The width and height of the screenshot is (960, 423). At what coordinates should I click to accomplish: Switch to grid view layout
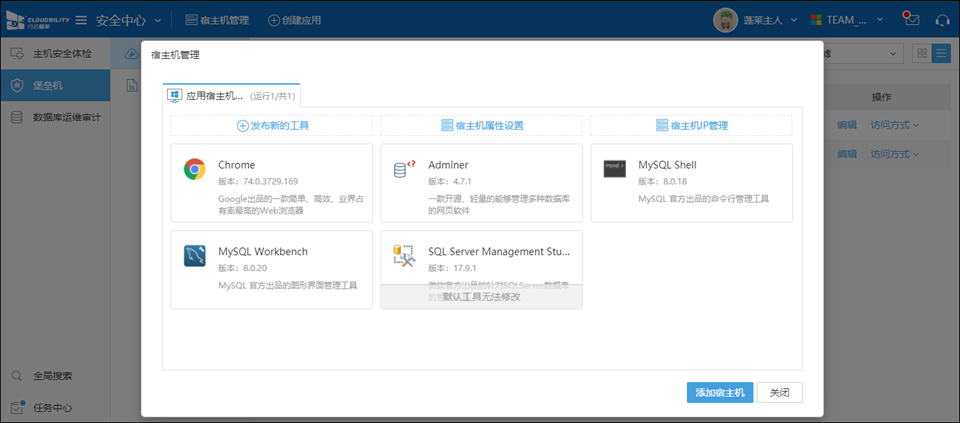click(921, 54)
